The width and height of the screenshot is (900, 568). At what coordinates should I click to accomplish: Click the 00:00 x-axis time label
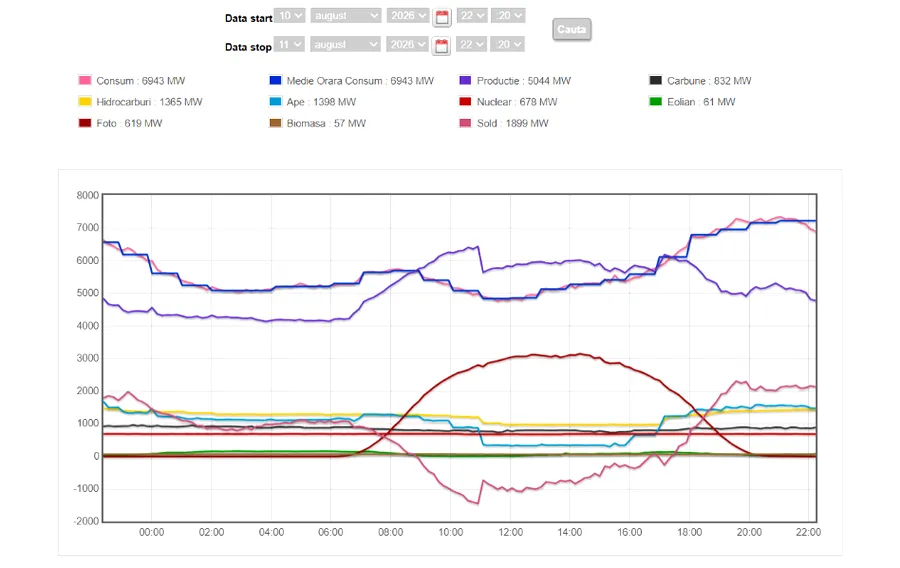click(152, 532)
